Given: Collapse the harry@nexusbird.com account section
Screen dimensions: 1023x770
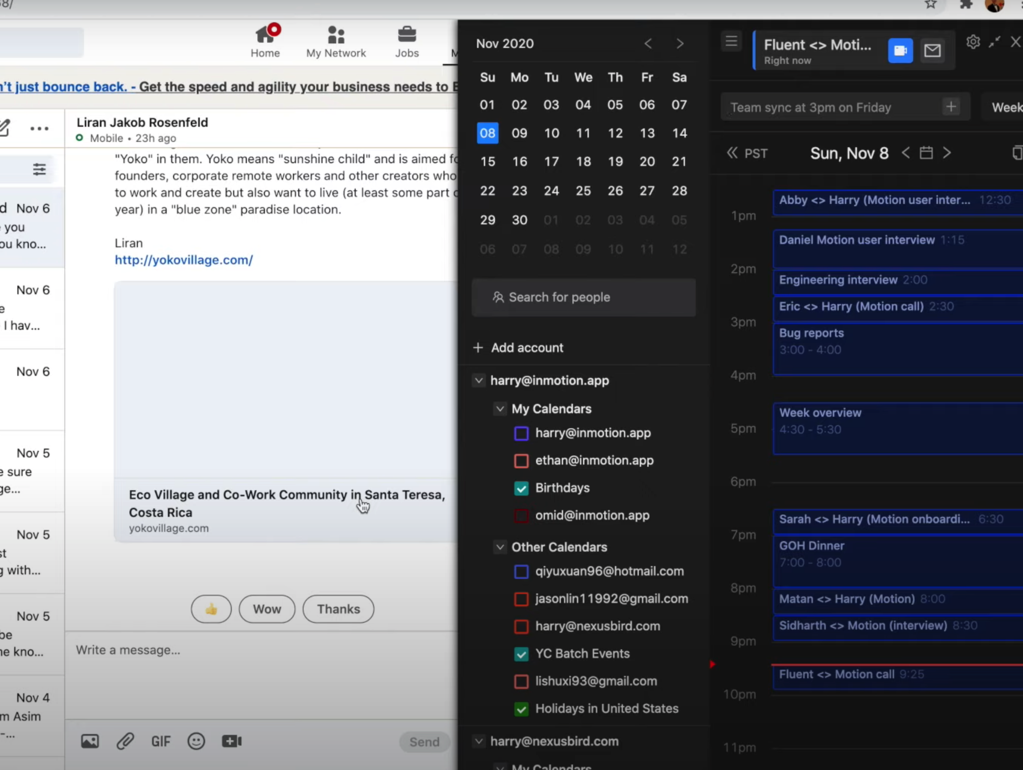Looking at the screenshot, I should click(x=479, y=741).
